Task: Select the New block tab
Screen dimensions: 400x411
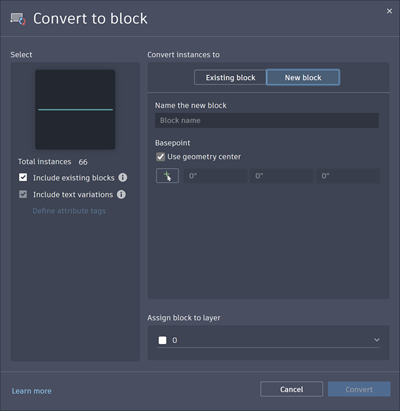Action: click(x=303, y=77)
